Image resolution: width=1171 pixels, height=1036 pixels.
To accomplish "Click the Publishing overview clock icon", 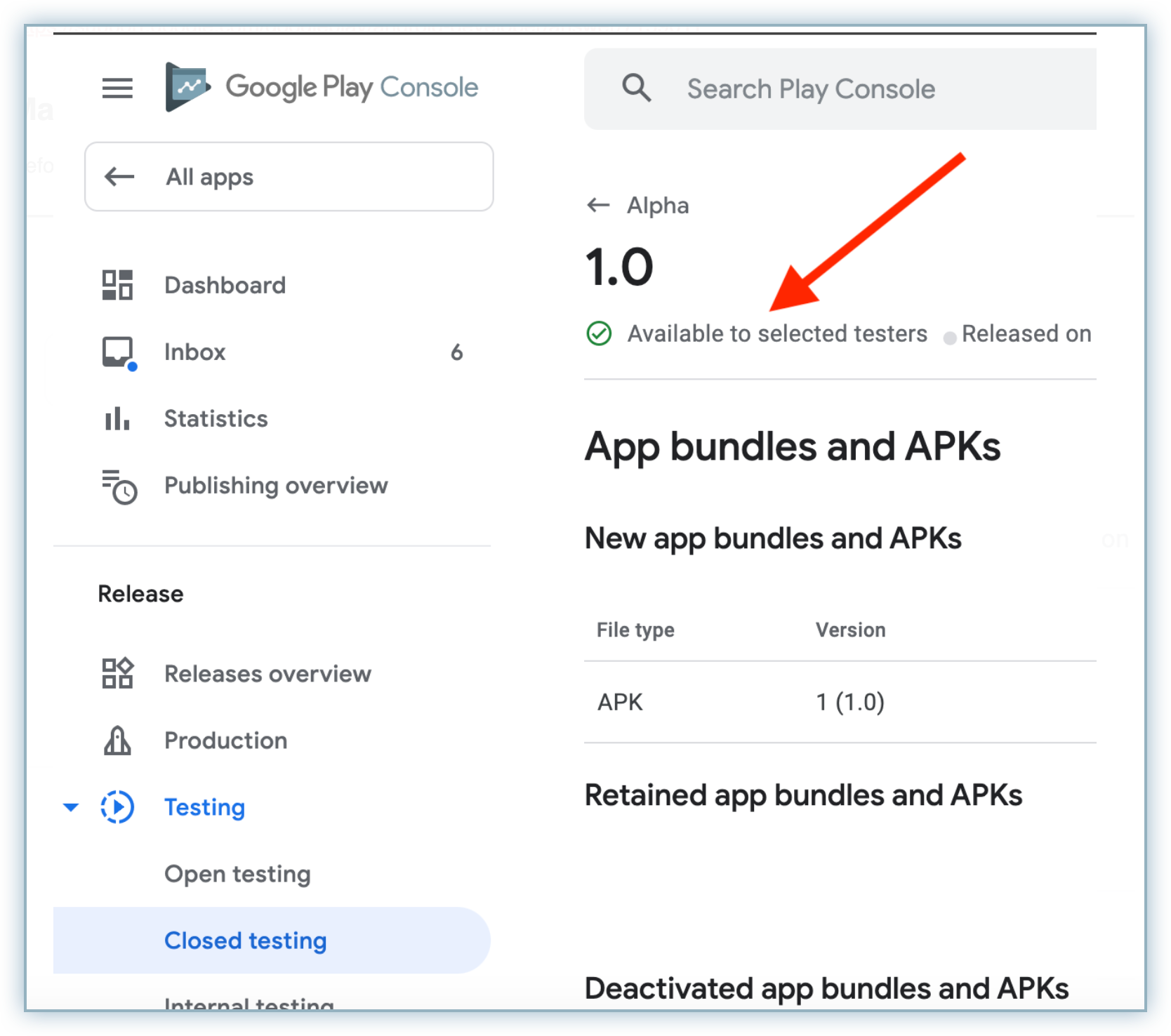I will pos(119,486).
